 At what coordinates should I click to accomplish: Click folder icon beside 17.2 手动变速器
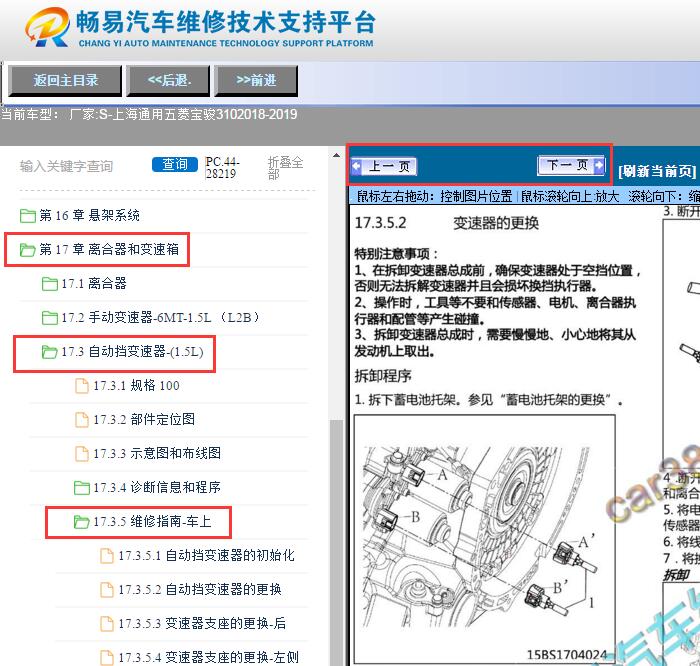coord(50,318)
